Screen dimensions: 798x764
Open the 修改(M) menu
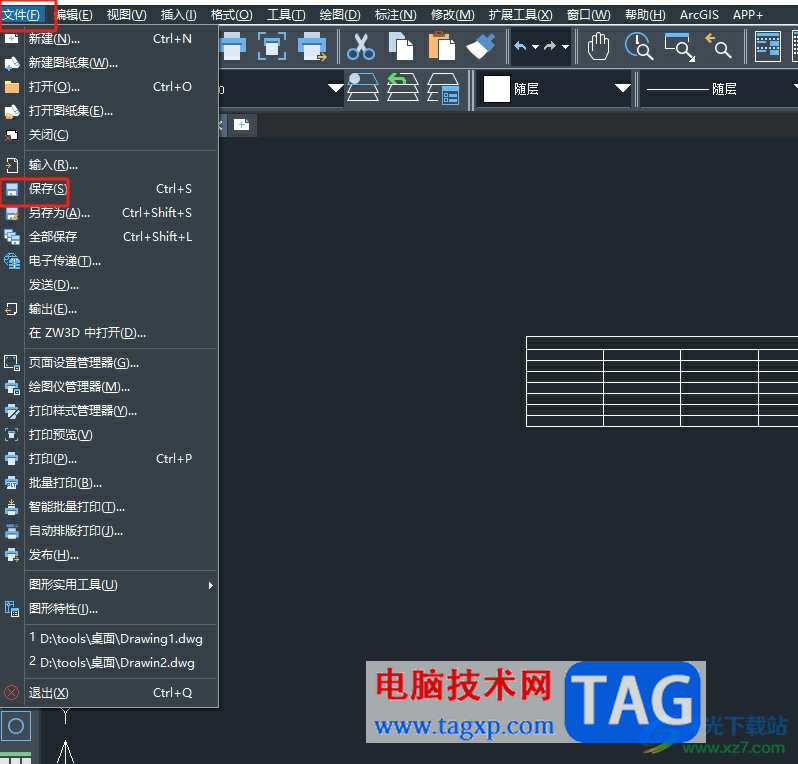pos(452,15)
